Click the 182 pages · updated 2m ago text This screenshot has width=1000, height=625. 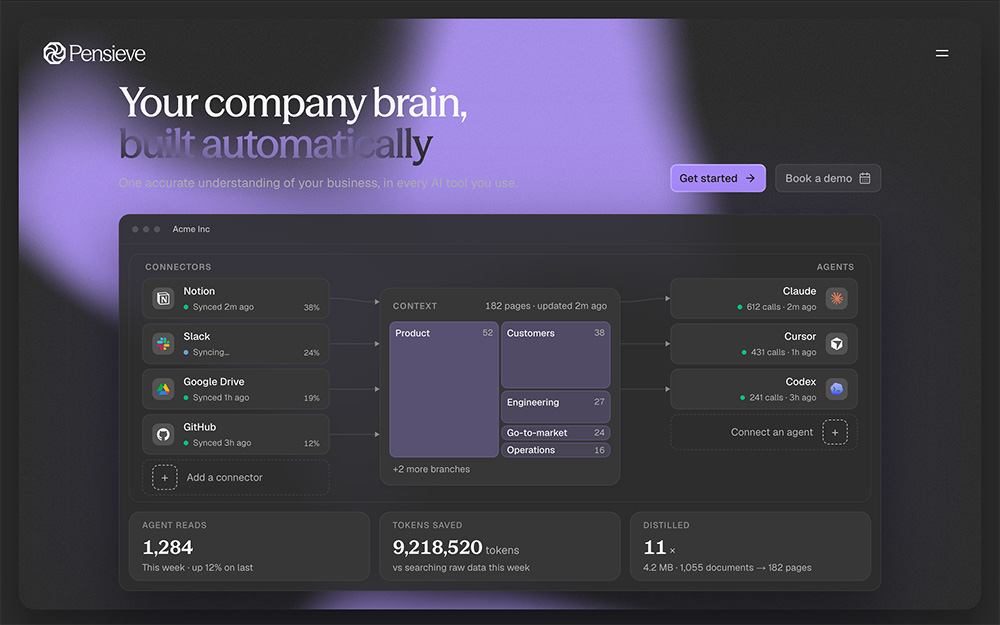(x=546, y=306)
